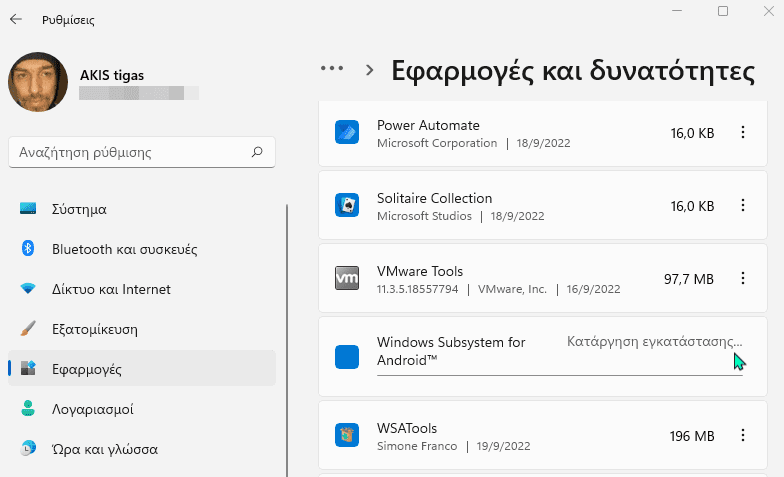Minimize the Ρυθμίσεις window
This screenshot has height=477, width=784.
tap(677, 11)
